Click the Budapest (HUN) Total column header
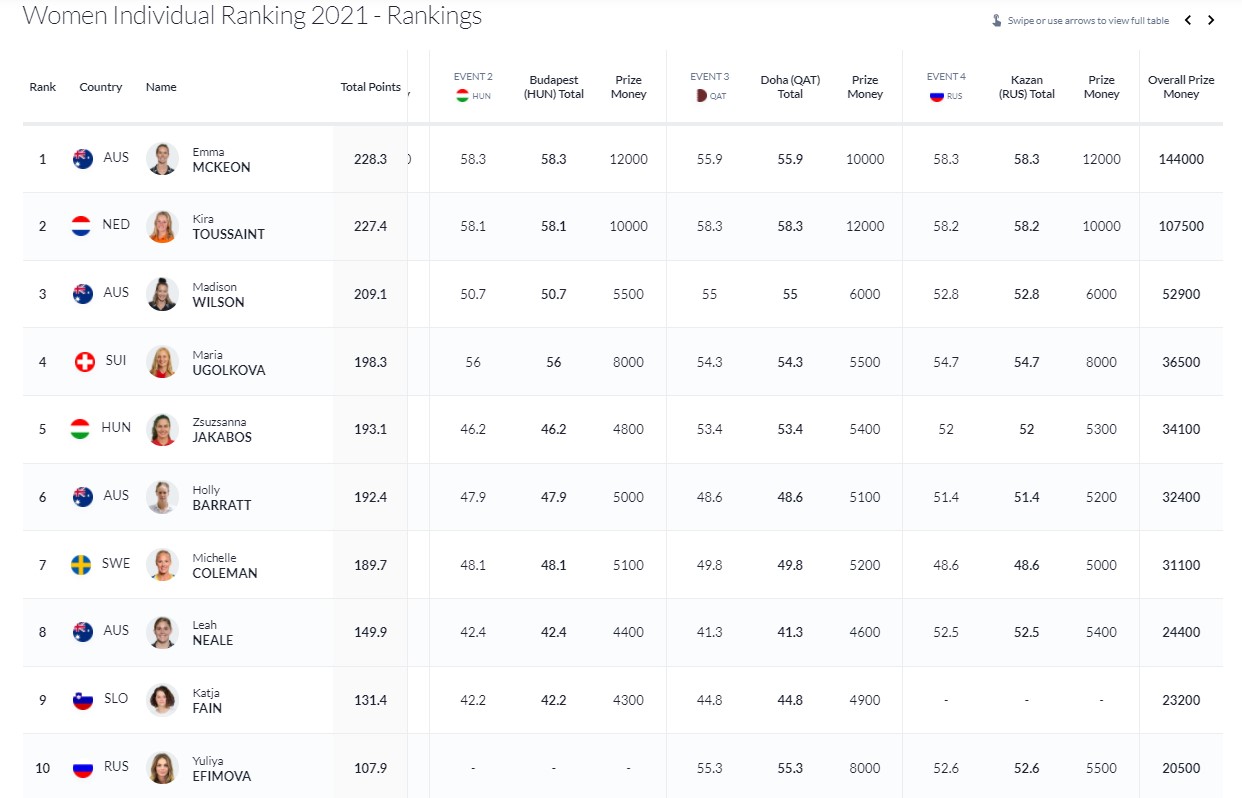The image size is (1242, 798). pos(556,87)
